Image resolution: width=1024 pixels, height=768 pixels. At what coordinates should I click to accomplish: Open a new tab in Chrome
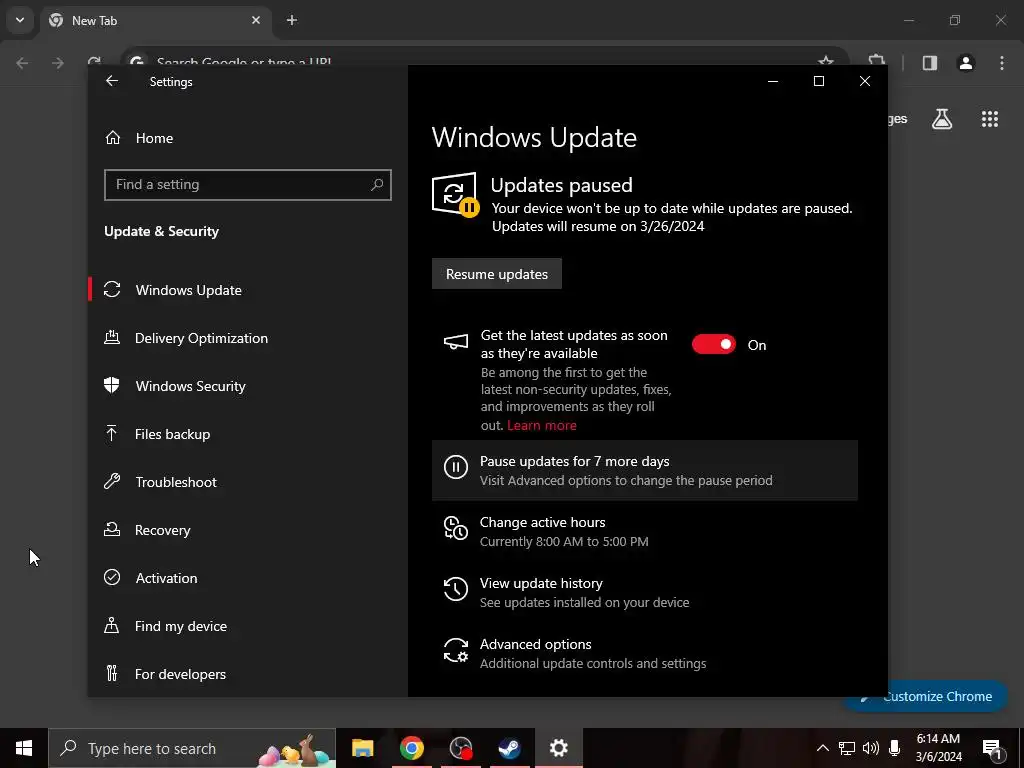292,20
